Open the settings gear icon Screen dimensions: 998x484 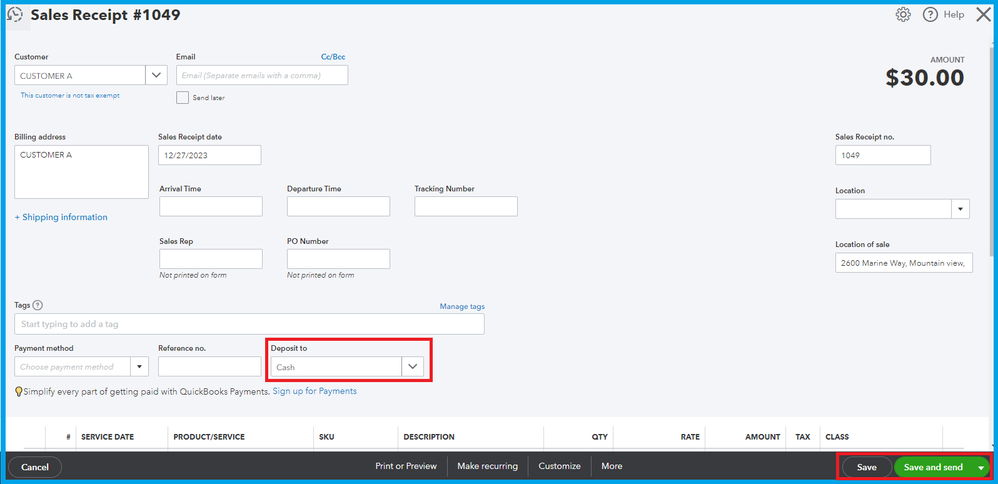pos(903,15)
